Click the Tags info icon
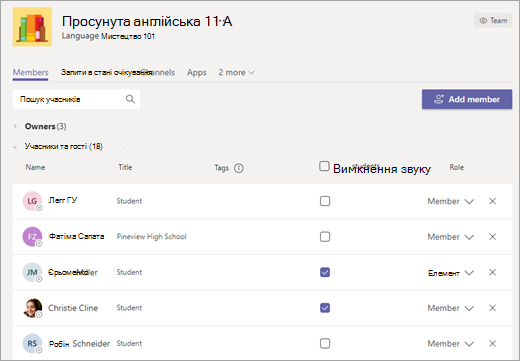Image resolution: width=520 pixels, height=361 pixels. [x=239, y=168]
